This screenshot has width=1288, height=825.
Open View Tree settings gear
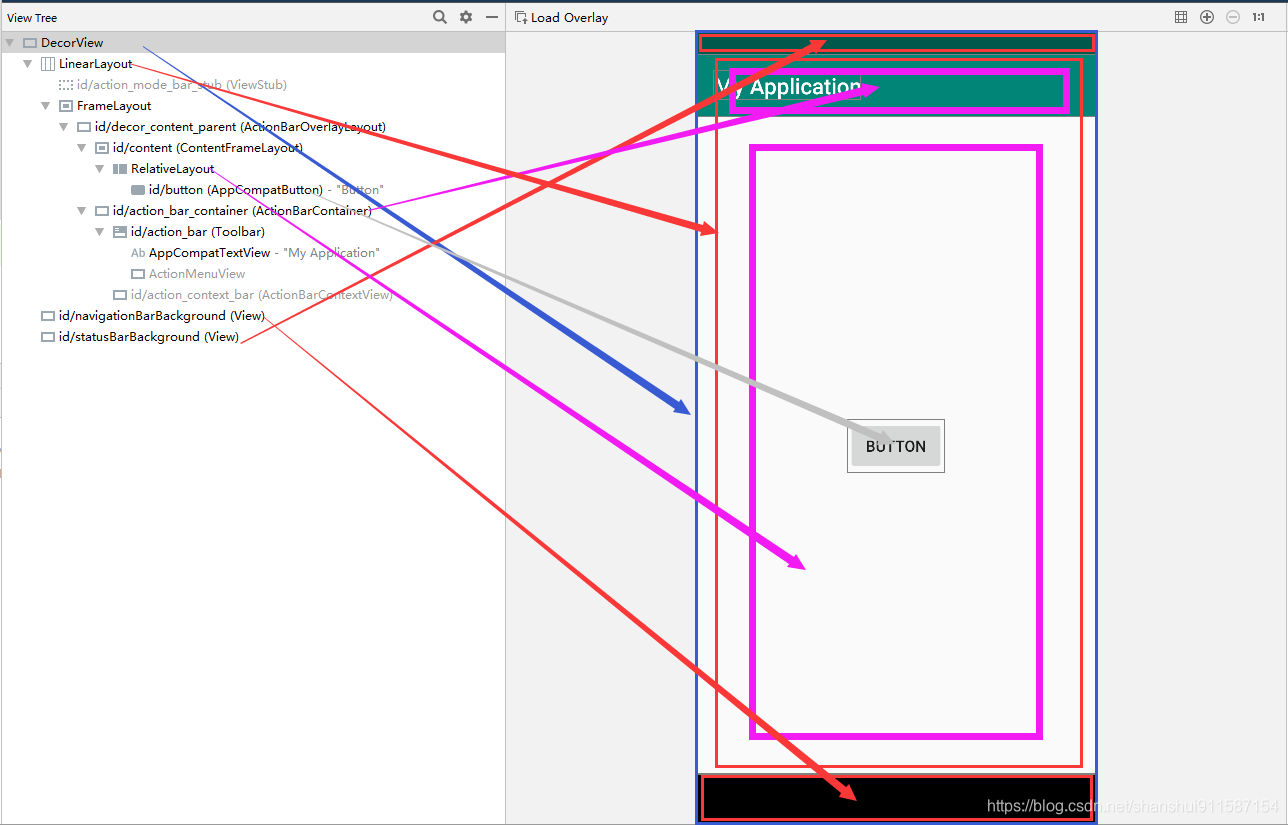tap(466, 17)
